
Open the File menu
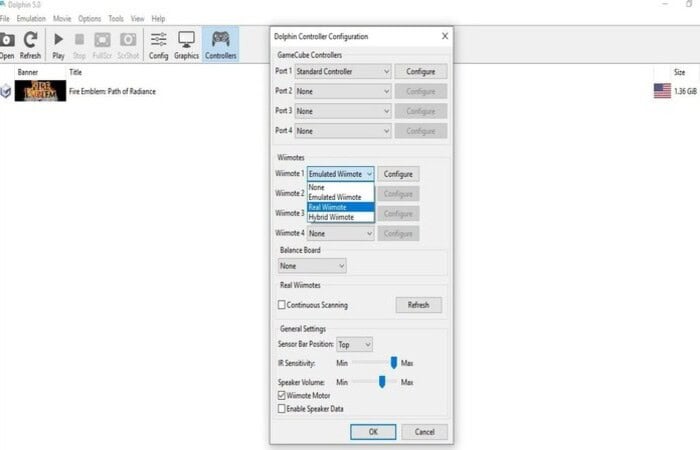[x=5, y=18]
